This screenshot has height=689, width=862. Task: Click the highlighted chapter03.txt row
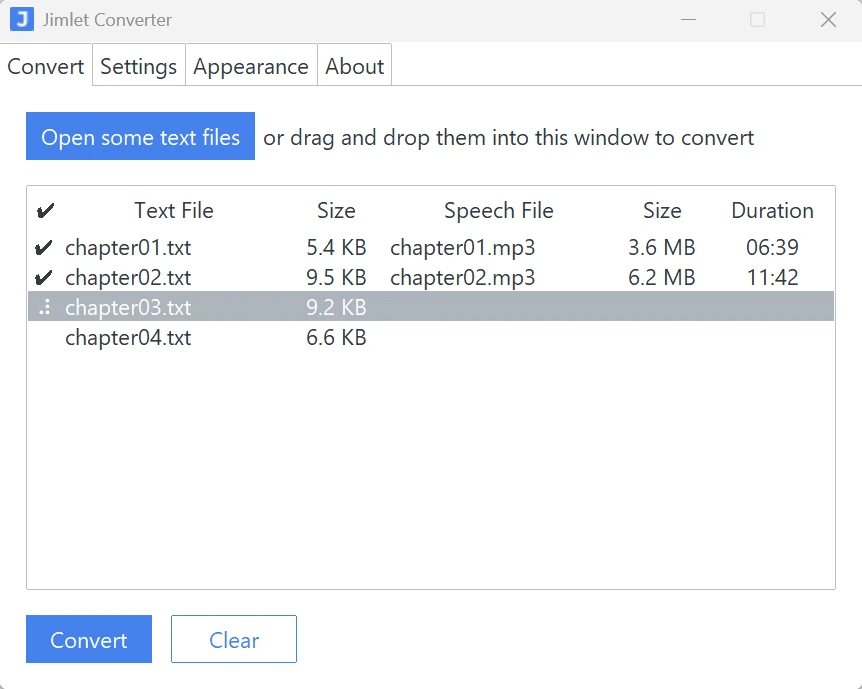pyautogui.click(x=128, y=307)
